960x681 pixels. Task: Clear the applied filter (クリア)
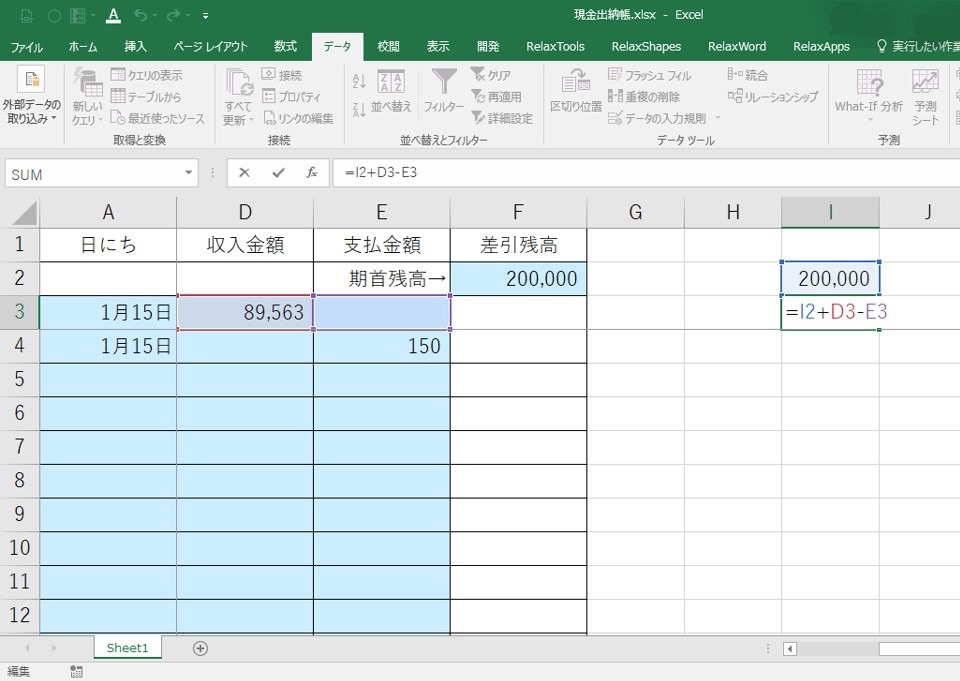click(489, 75)
